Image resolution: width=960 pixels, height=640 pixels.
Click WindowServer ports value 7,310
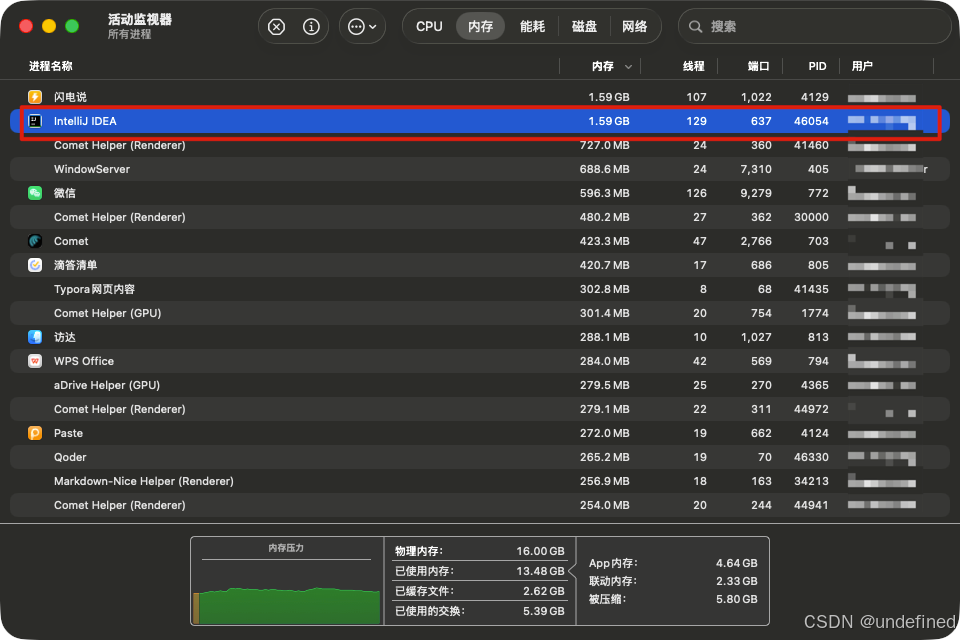(756, 169)
